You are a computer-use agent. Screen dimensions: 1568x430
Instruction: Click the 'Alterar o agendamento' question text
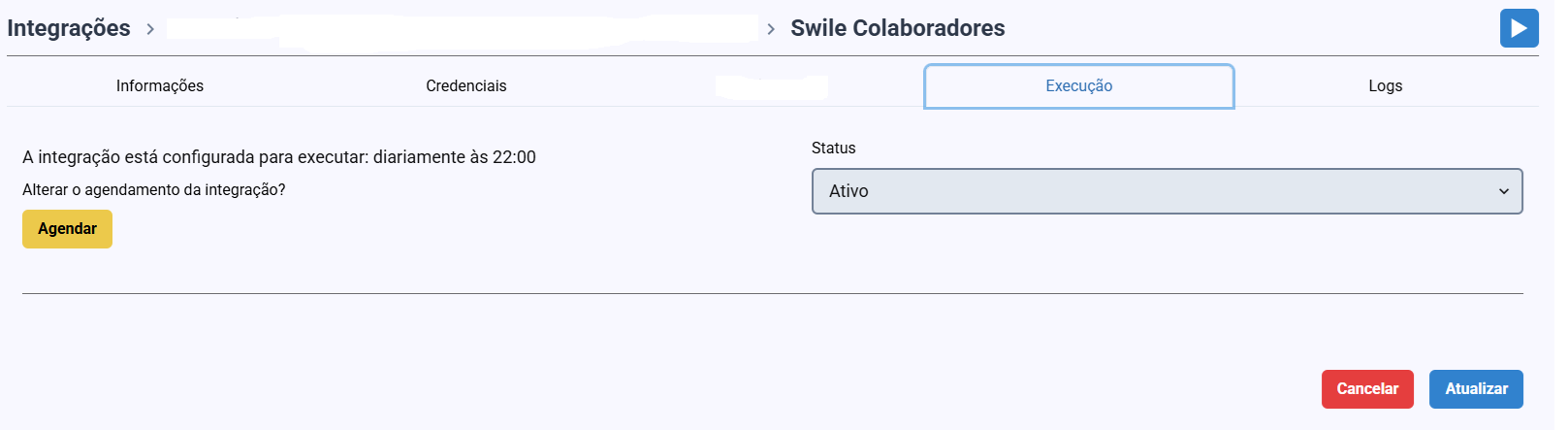(x=154, y=189)
